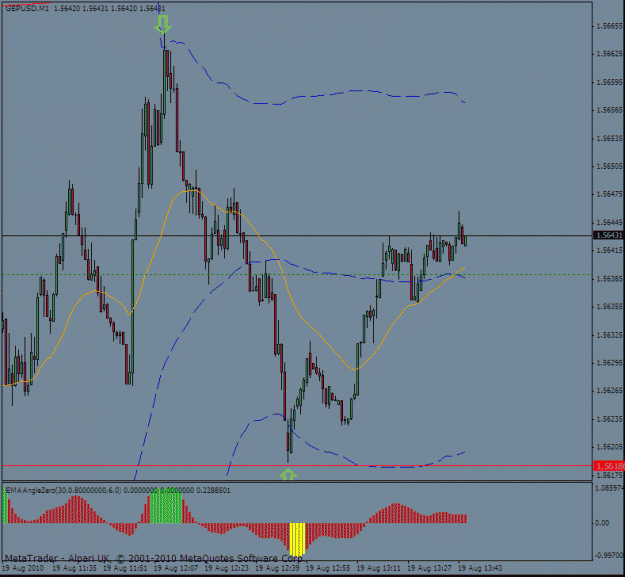Click the 1.56385 price axis label
Viewport: 625px width, 577px height.
click(609, 279)
